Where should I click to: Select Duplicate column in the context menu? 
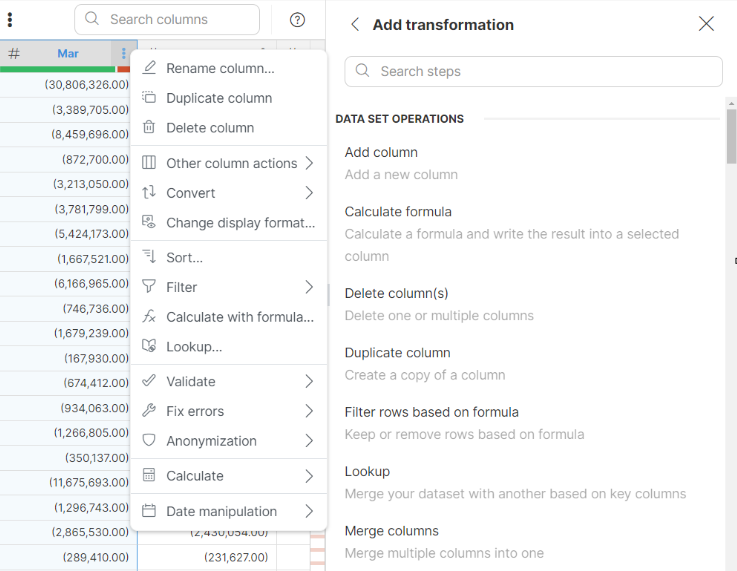228,98
